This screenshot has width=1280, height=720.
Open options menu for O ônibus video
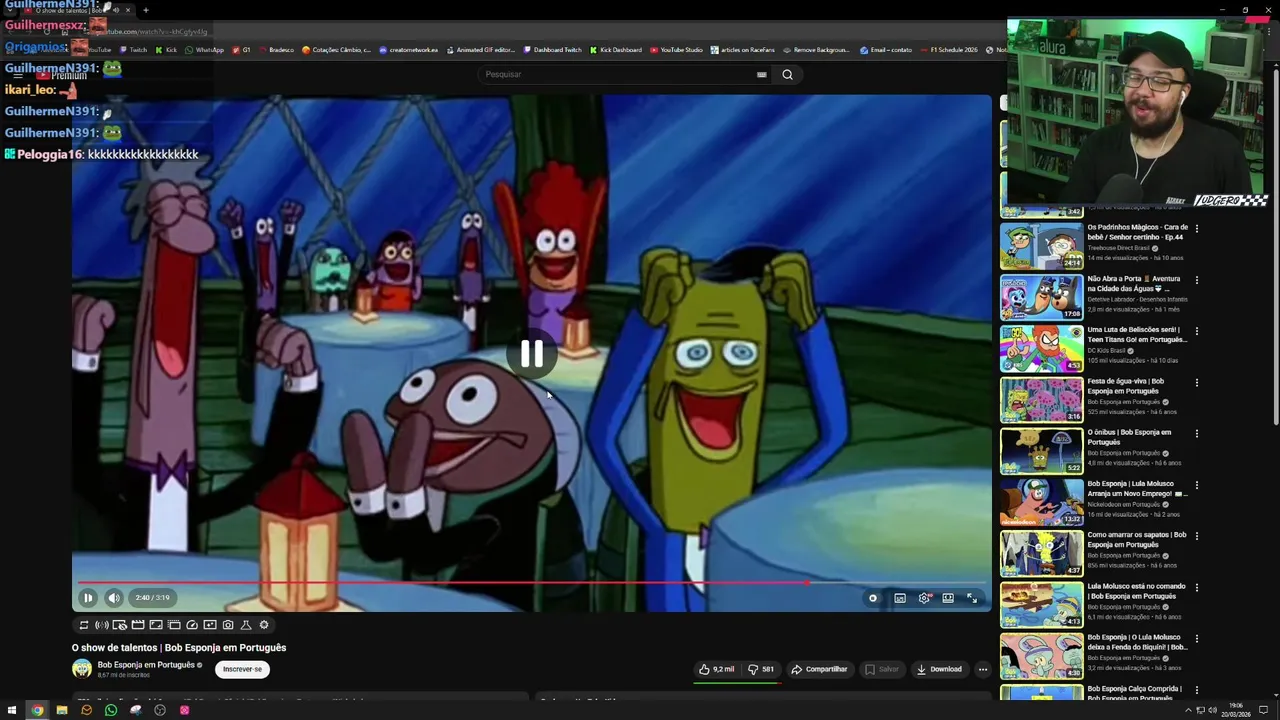tap(1197, 433)
